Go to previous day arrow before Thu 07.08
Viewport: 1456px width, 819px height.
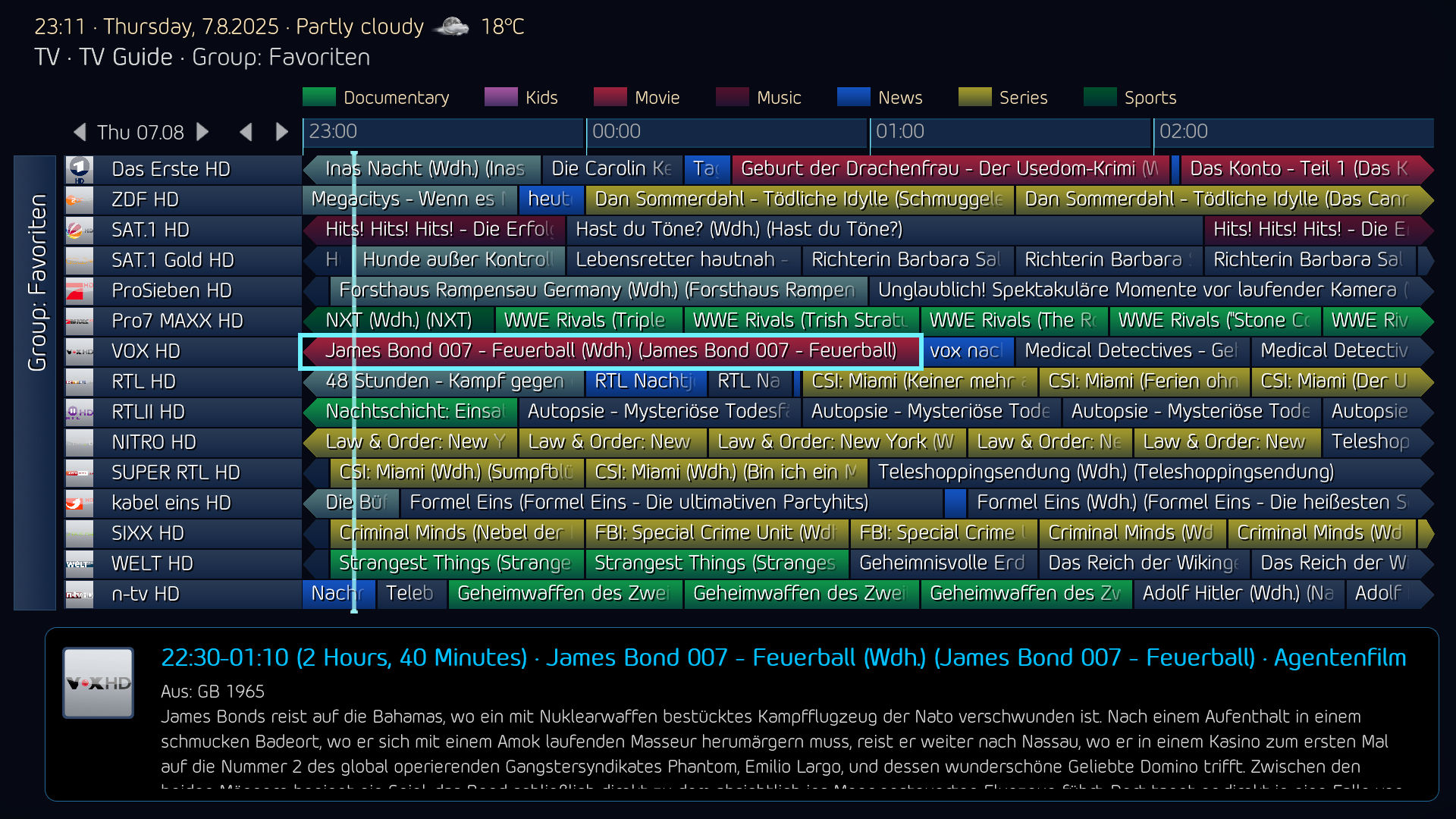[x=80, y=132]
